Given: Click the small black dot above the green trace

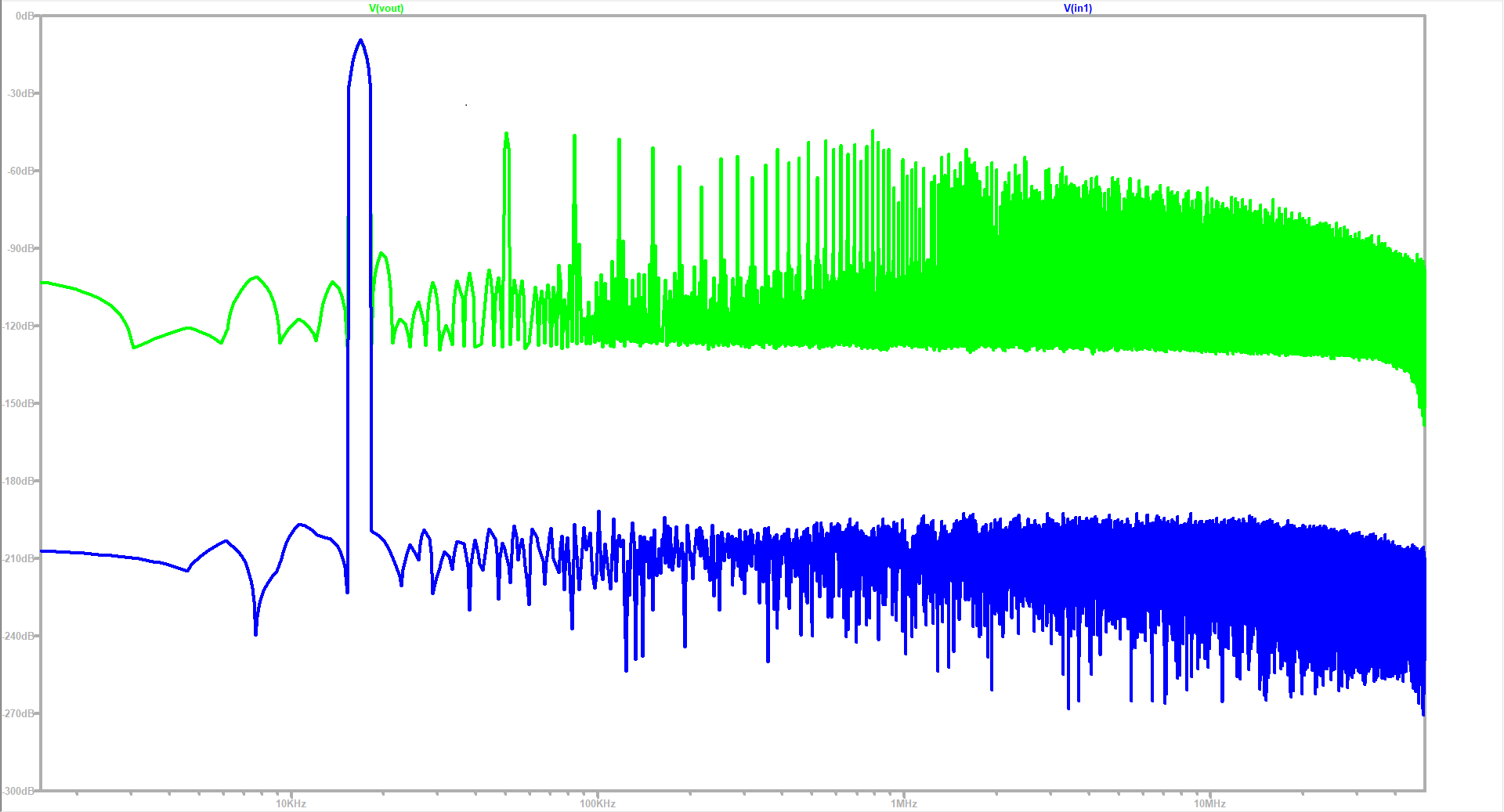Looking at the screenshot, I should (x=466, y=105).
